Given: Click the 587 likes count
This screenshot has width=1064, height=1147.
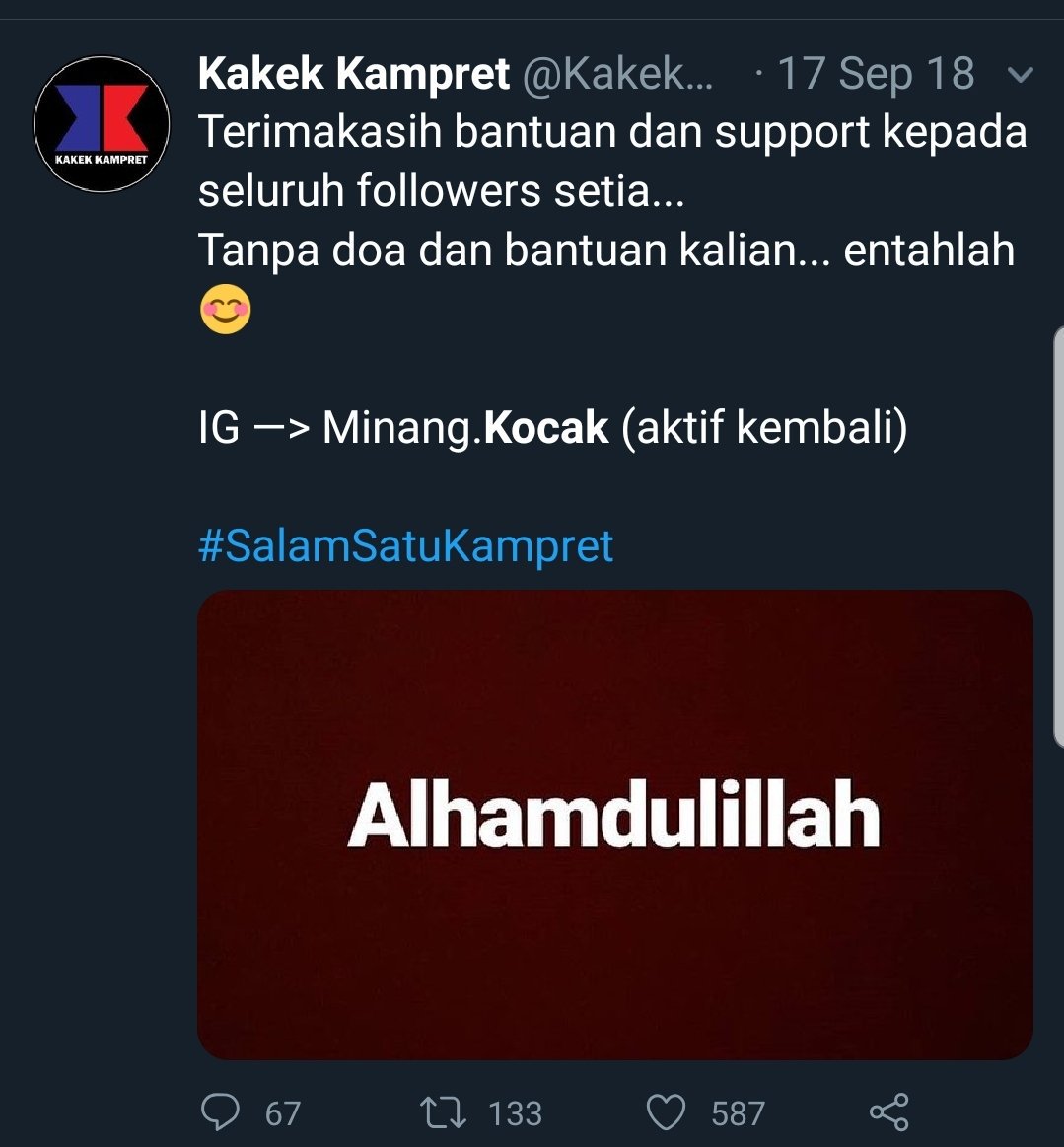Looking at the screenshot, I should pyautogui.click(x=738, y=1113).
